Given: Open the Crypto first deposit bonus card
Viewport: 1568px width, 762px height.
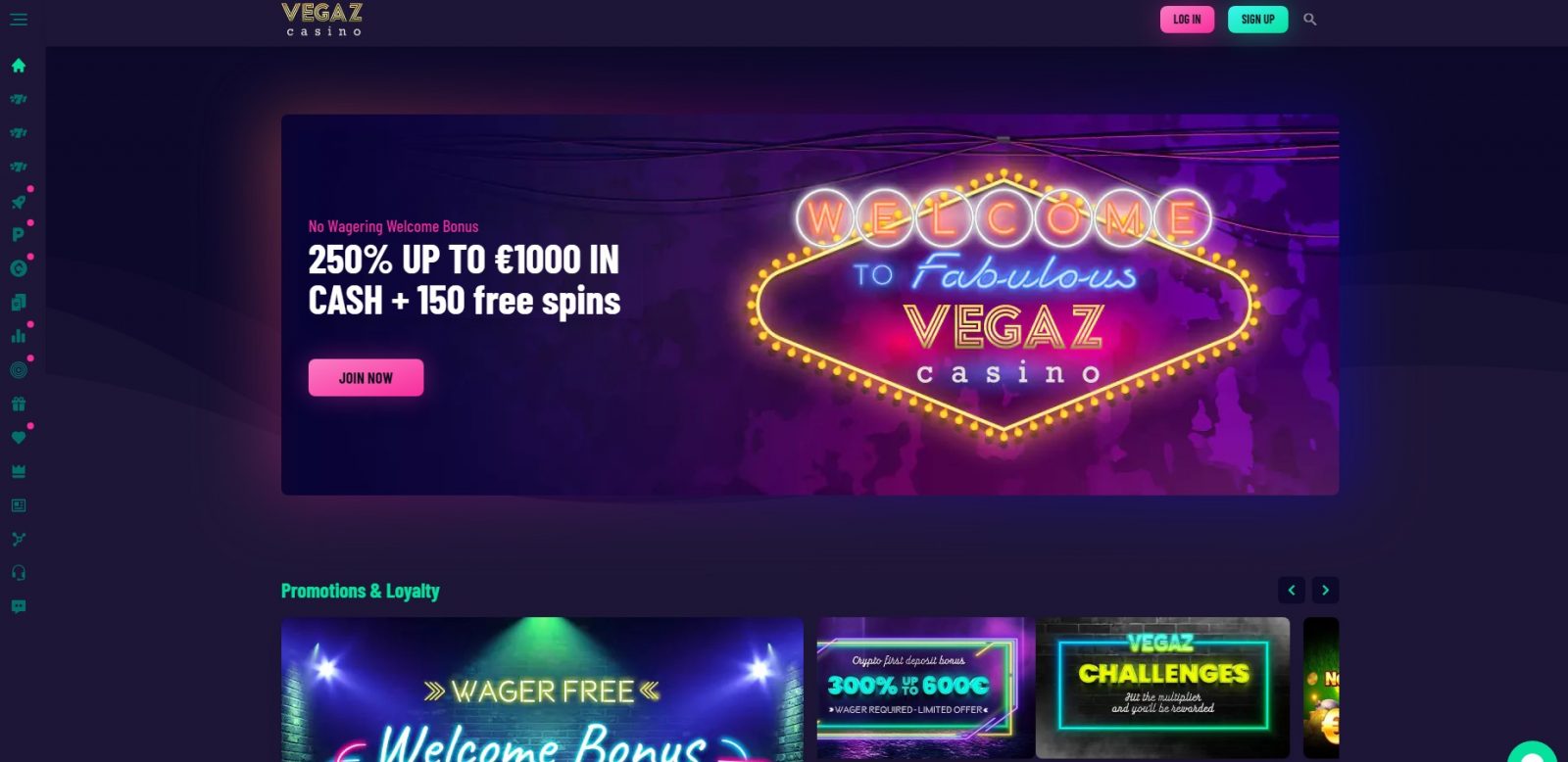Looking at the screenshot, I should [925, 688].
